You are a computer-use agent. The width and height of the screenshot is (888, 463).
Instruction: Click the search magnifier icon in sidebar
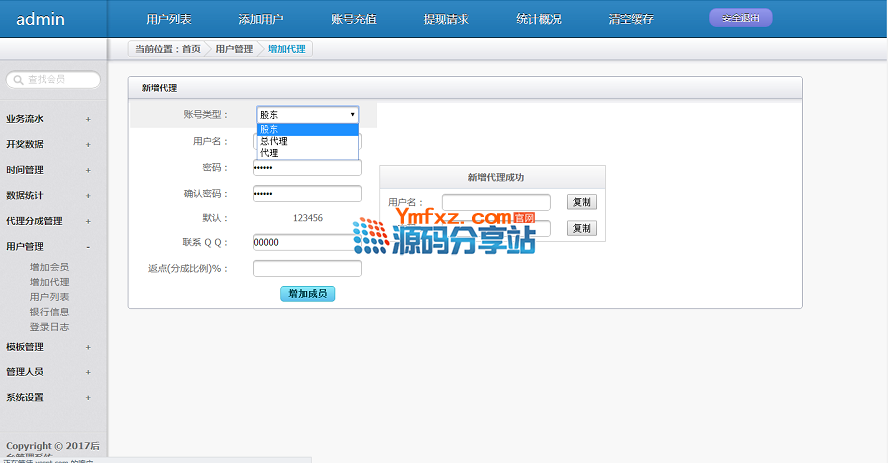(x=17, y=80)
